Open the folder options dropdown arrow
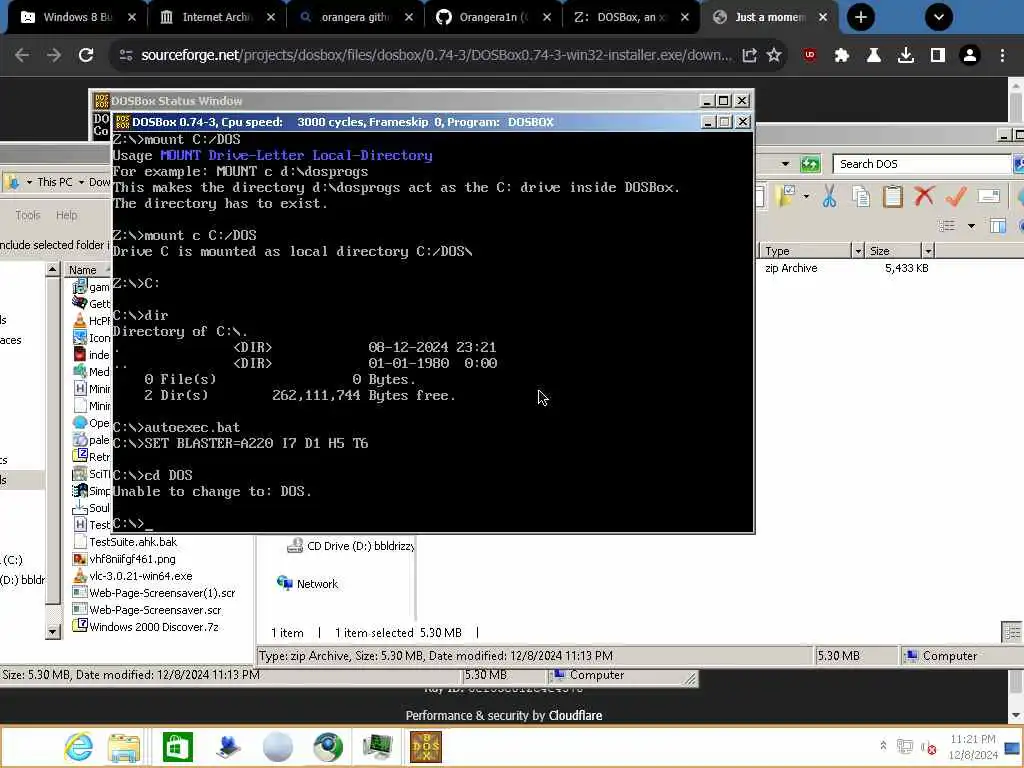 coord(807,196)
